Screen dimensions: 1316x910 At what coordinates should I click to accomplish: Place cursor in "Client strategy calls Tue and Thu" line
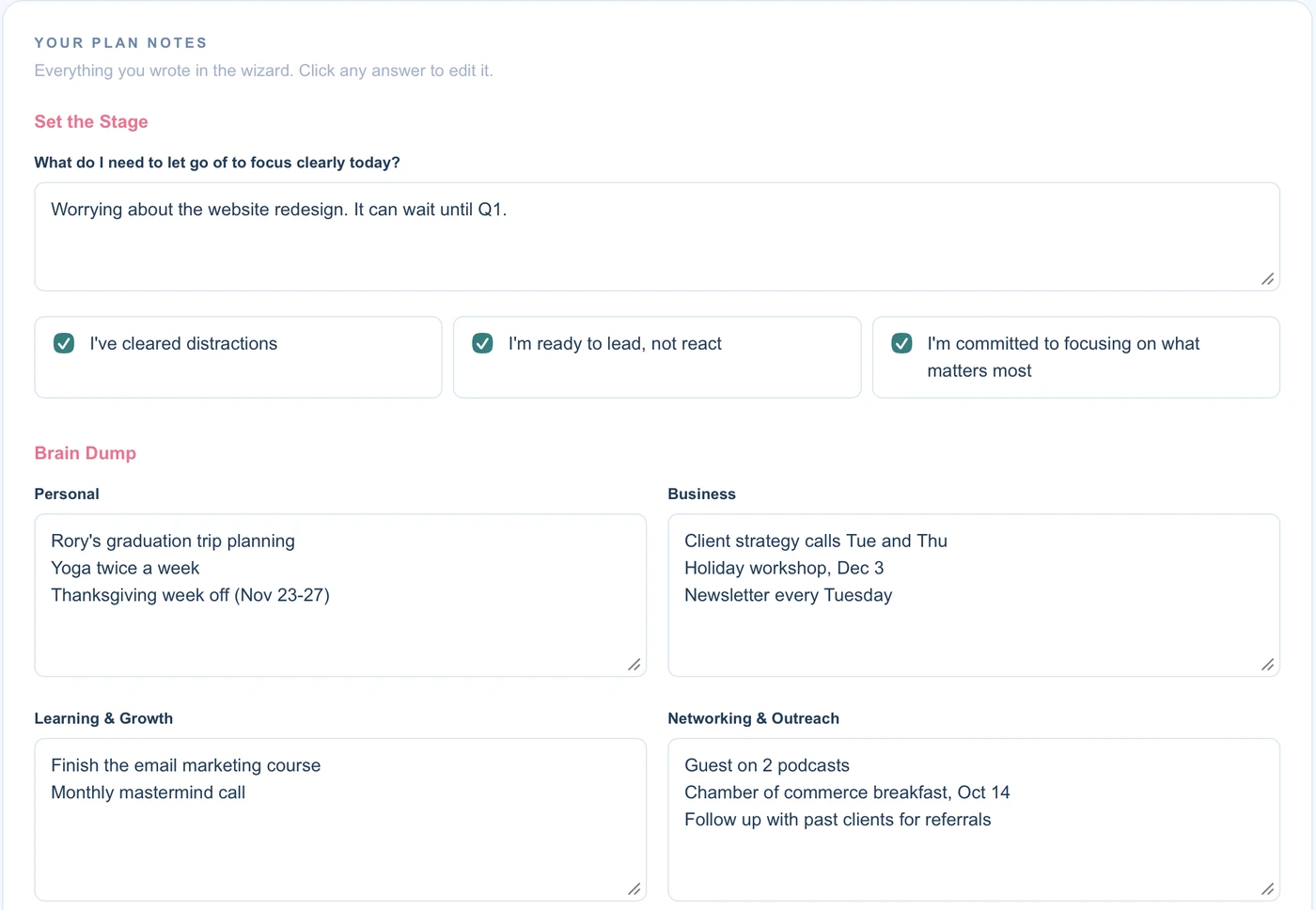816,541
